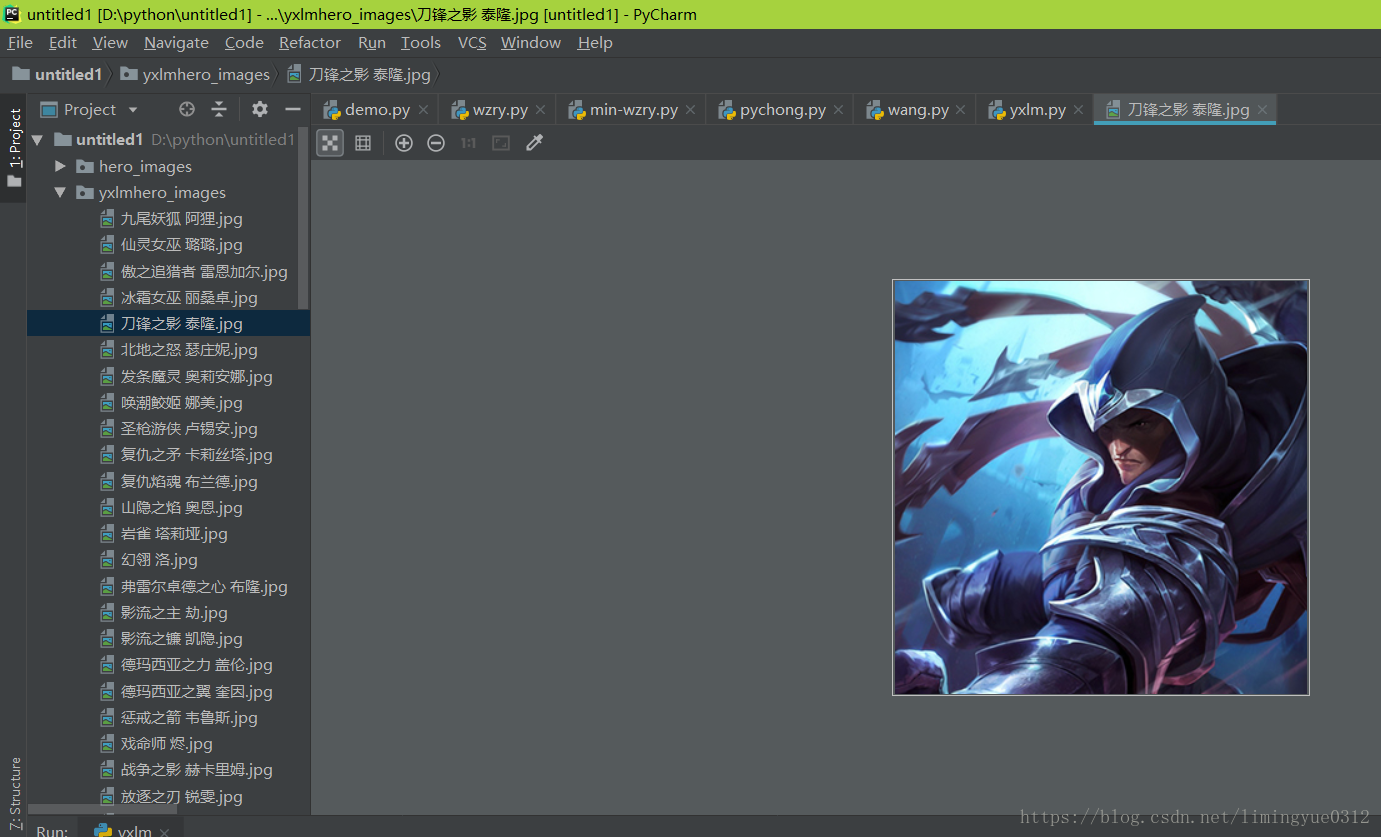
Task: Collapse the untitled1 root folder
Action: tap(38, 140)
